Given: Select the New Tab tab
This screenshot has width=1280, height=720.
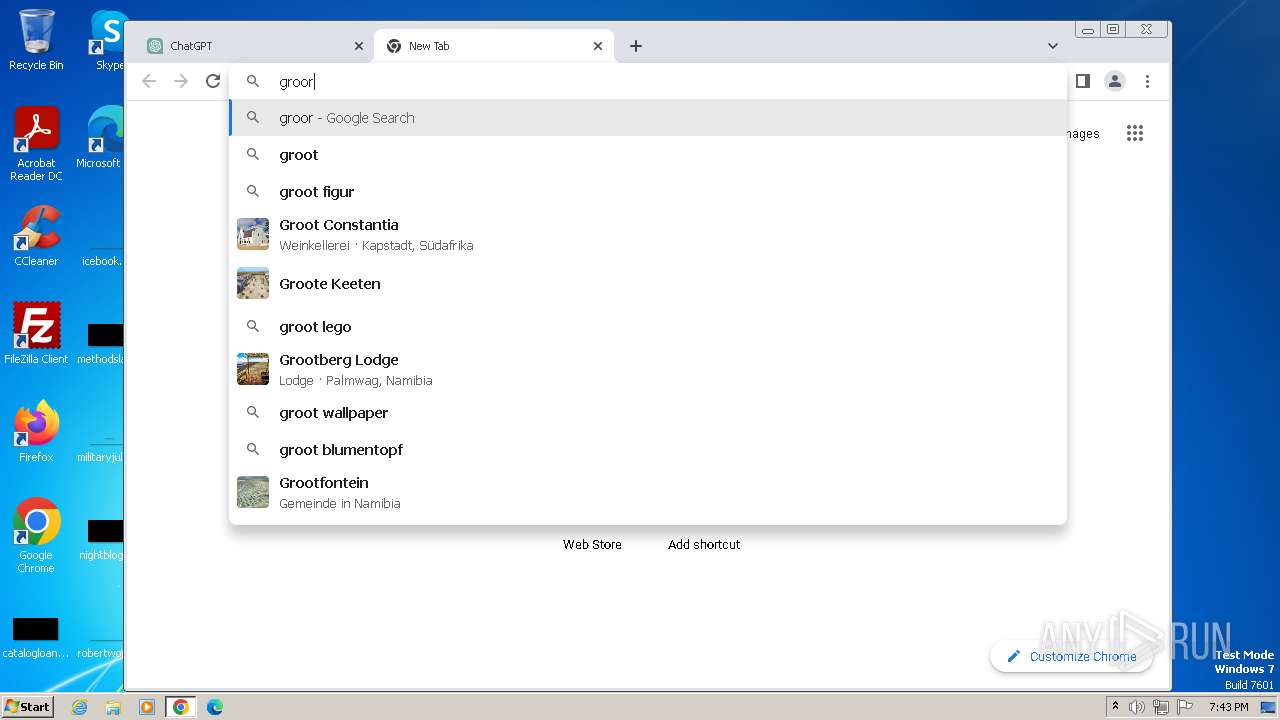Looking at the screenshot, I should [493, 46].
